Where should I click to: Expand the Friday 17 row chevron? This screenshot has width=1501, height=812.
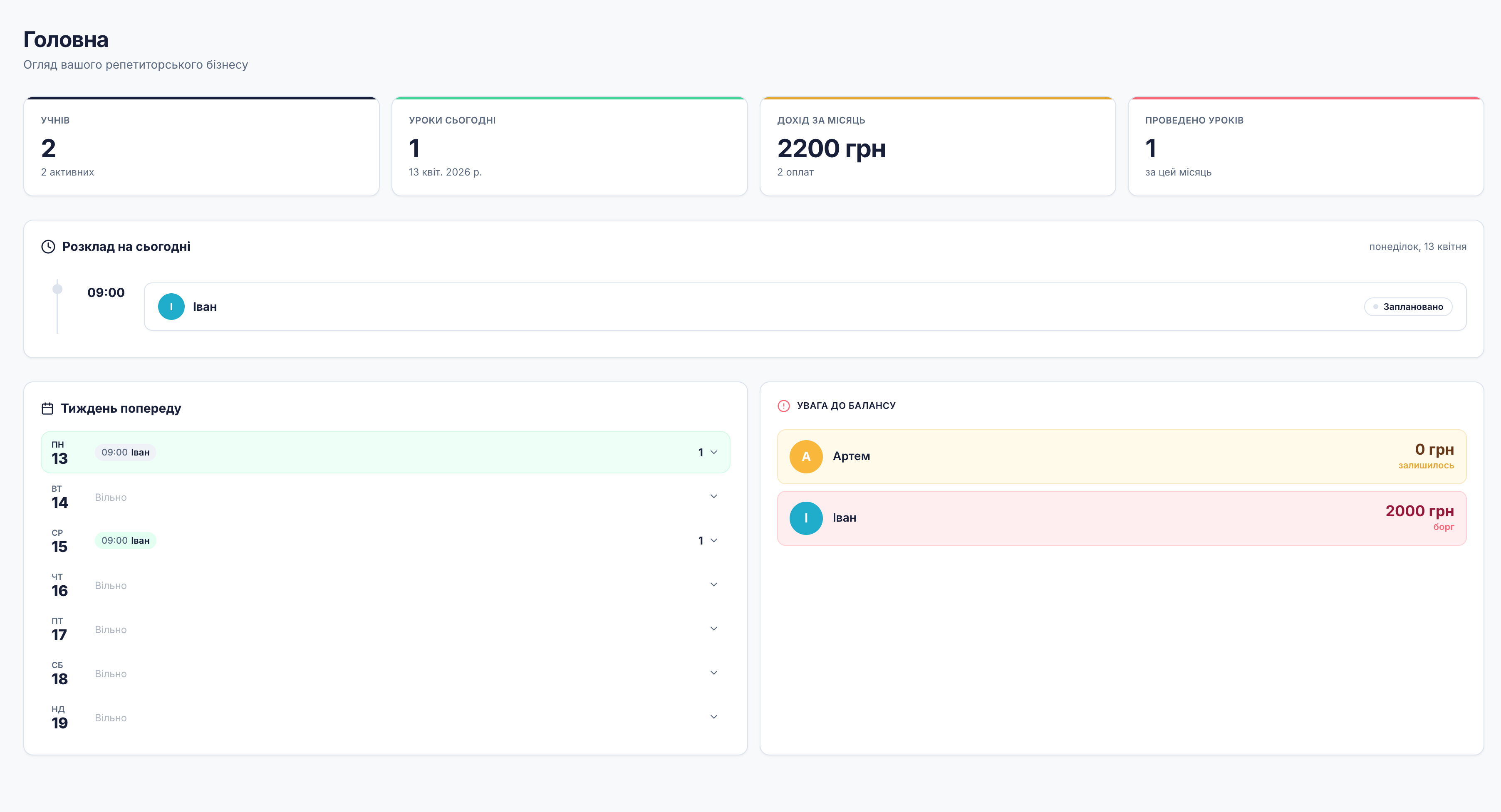pyautogui.click(x=714, y=629)
